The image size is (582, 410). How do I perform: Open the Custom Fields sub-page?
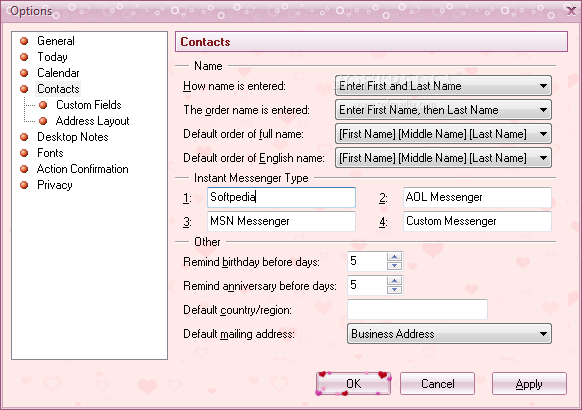pyautogui.click(x=89, y=105)
